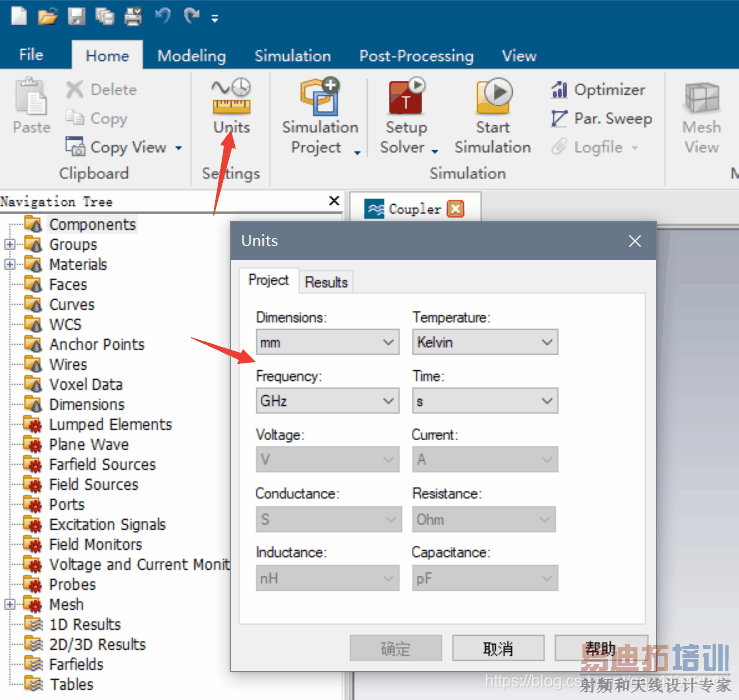
Task: Click the Logfile button
Action: coord(594,147)
